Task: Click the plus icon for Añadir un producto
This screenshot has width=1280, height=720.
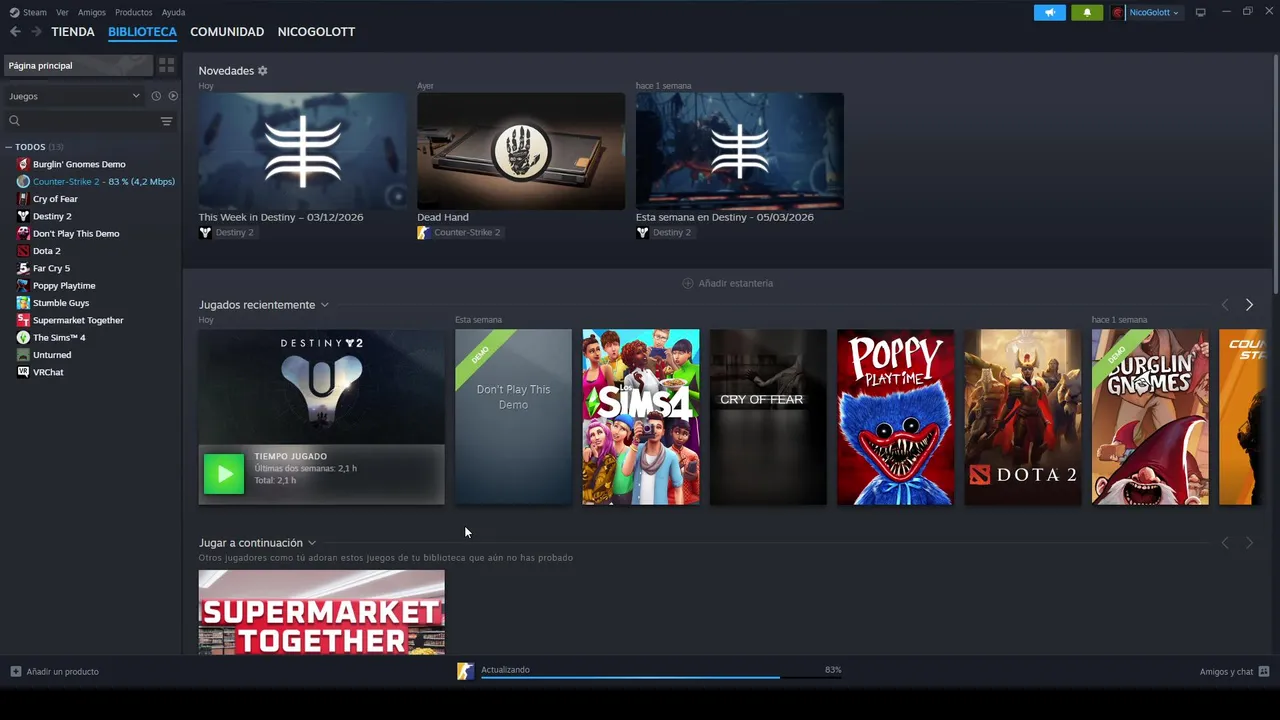Action: (16, 671)
